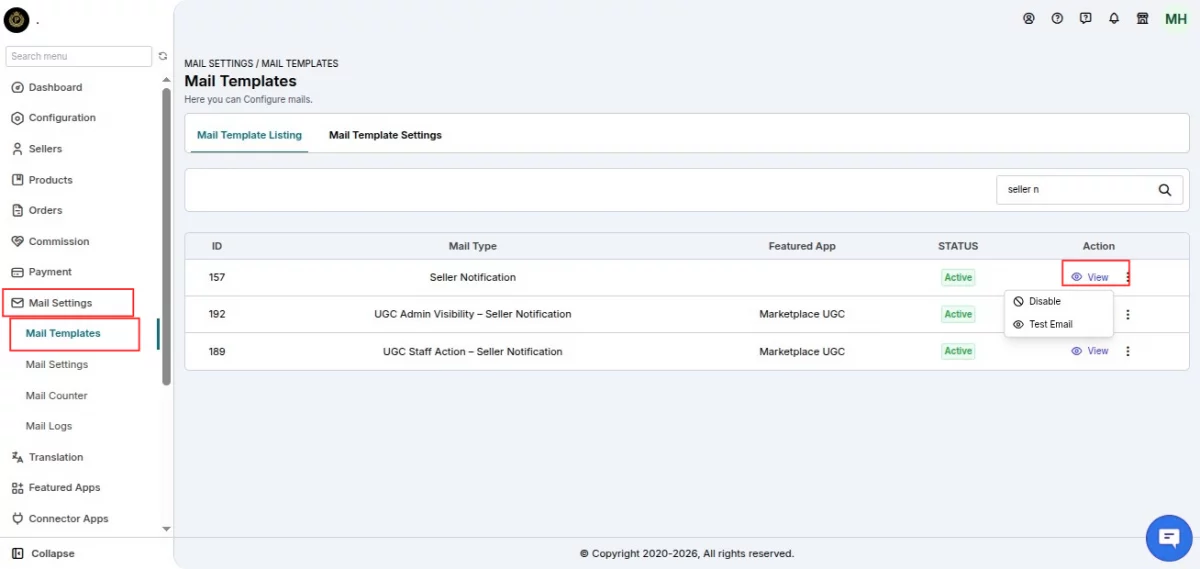Click Active status badge for ID 192
Image resolution: width=1200 pixels, height=569 pixels.
tap(958, 314)
